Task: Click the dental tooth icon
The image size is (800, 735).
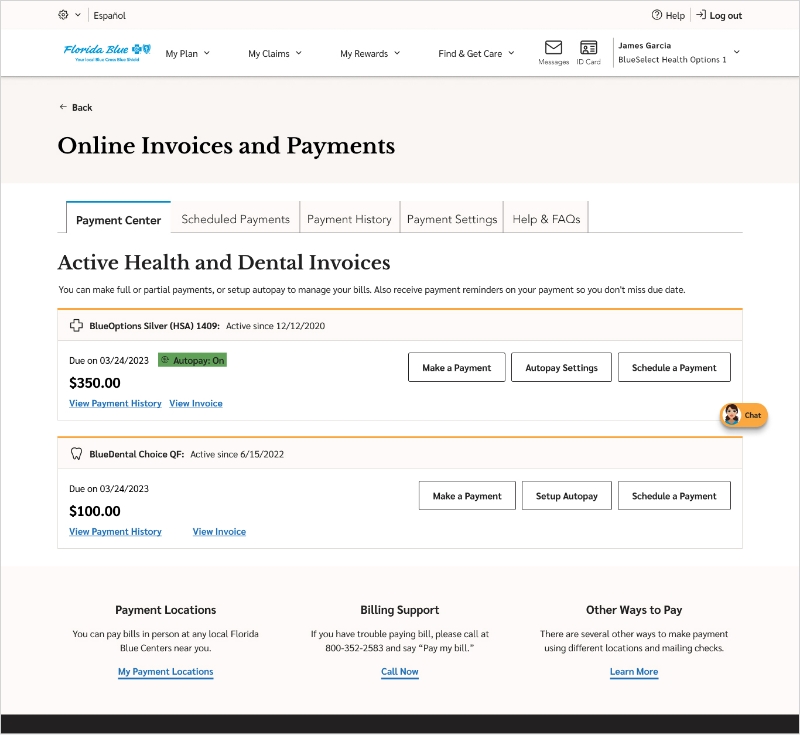Action: 76,453
